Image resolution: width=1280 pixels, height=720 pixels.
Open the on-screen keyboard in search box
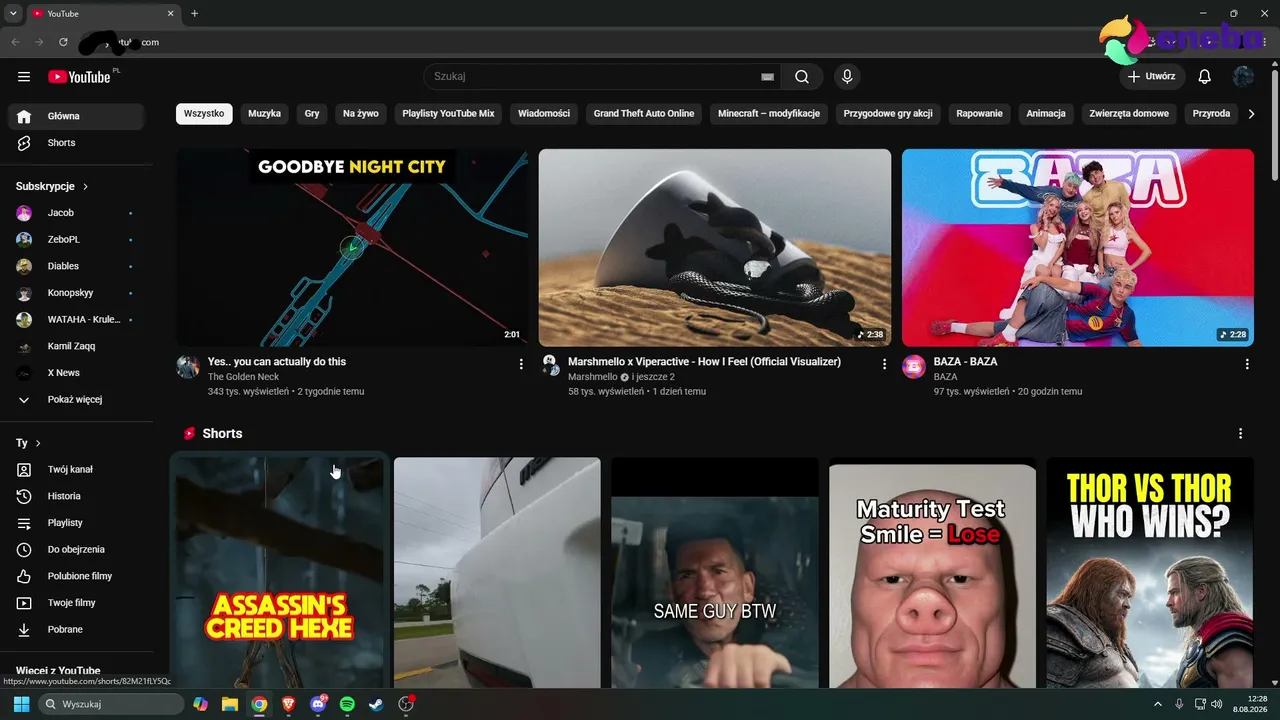pos(767,77)
